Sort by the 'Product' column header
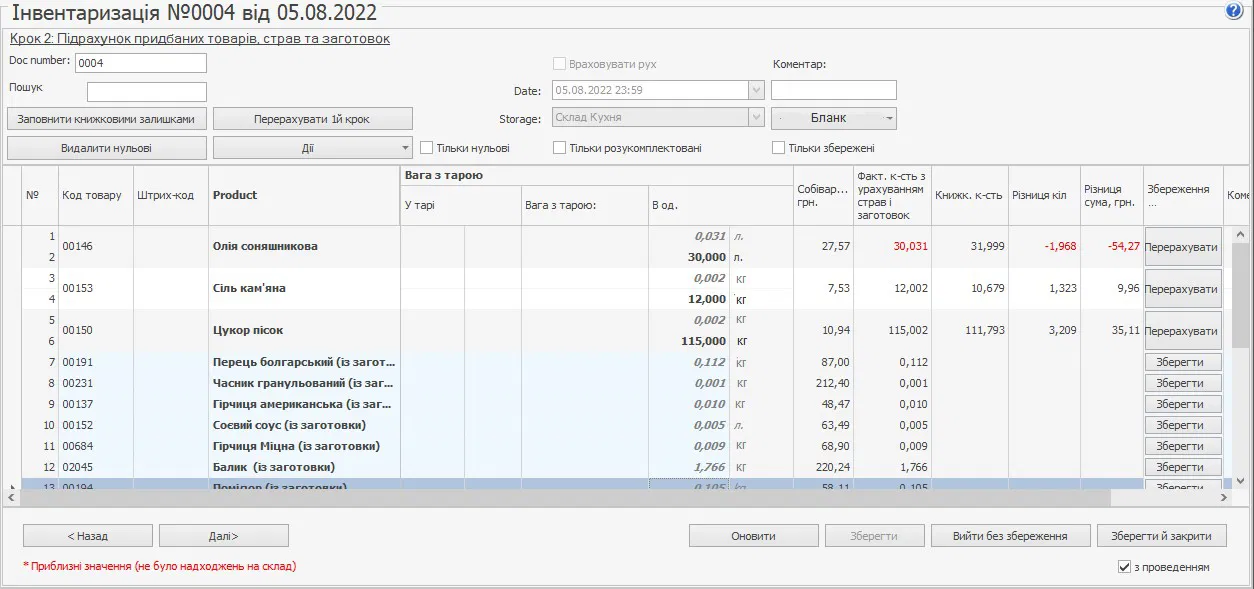 click(x=235, y=195)
